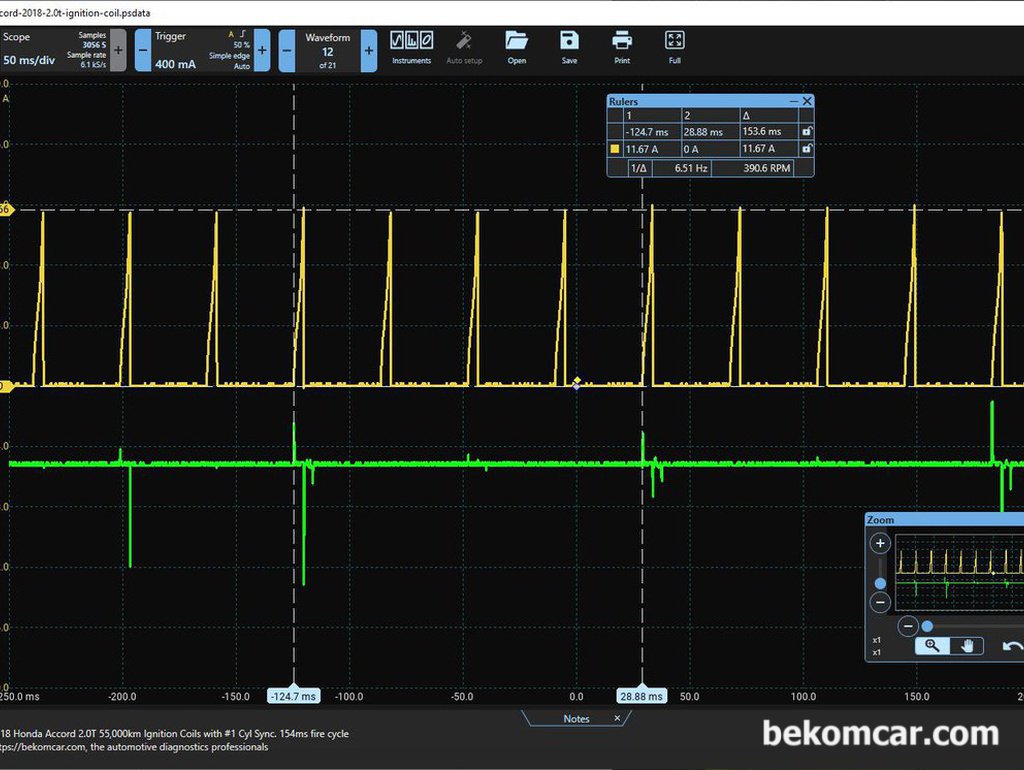Click the Open folder icon
This screenshot has height=770, width=1024.
(x=517, y=48)
